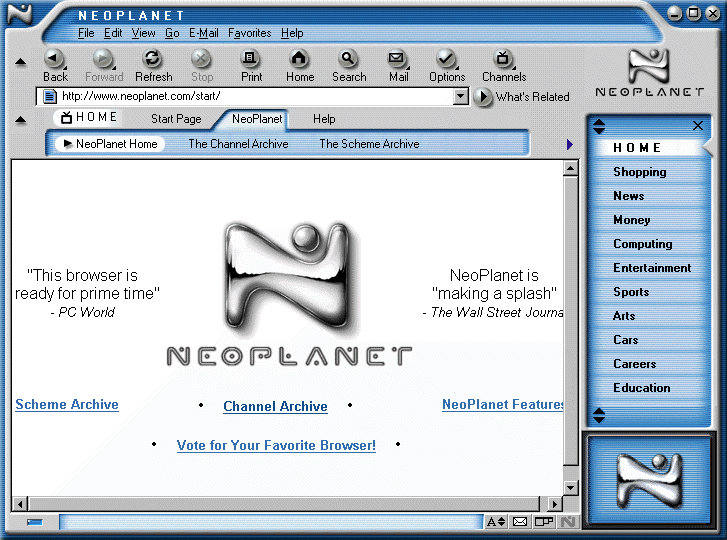Click the Back navigation icon
The width and height of the screenshot is (727, 540).
(x=55, y=59)
